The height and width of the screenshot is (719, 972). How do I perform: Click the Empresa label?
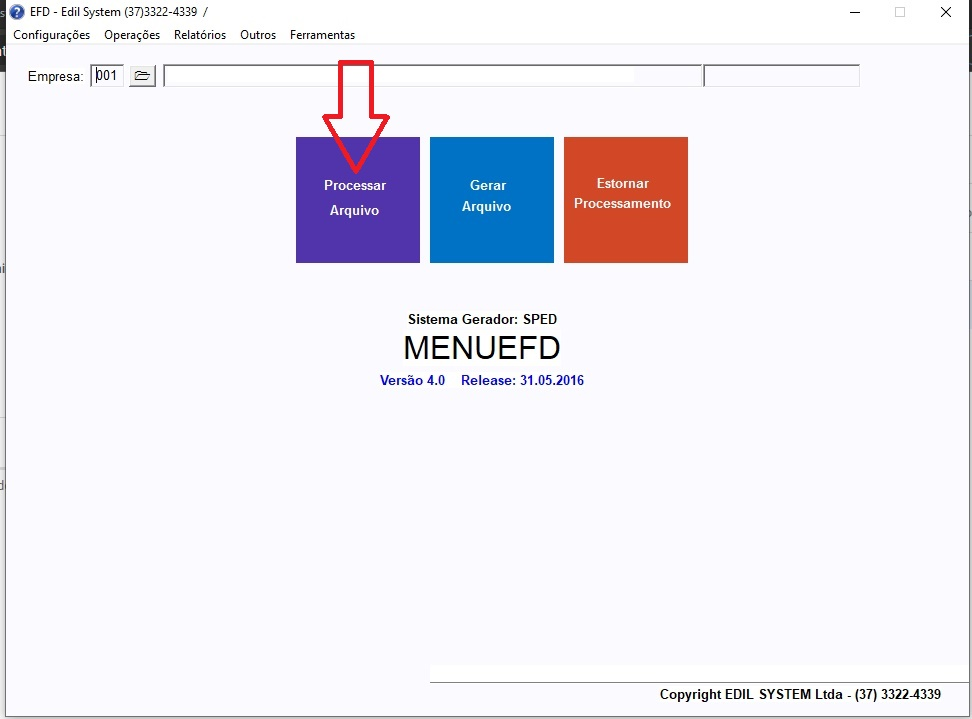[x=55, y=77]
